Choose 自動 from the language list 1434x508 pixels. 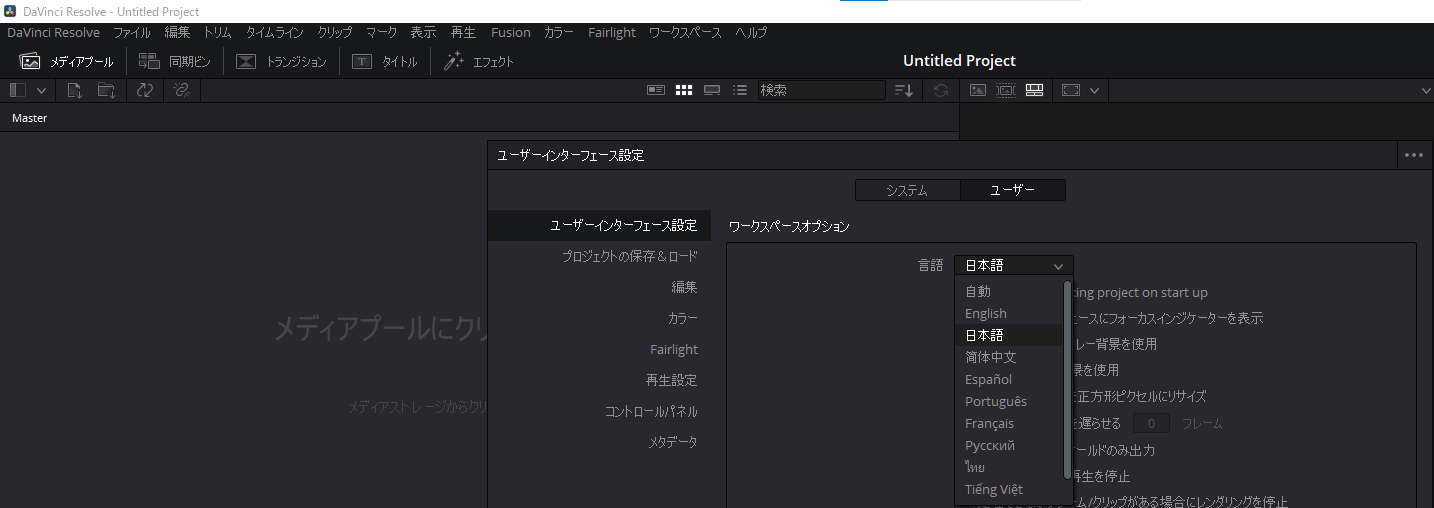(1009, 291)
